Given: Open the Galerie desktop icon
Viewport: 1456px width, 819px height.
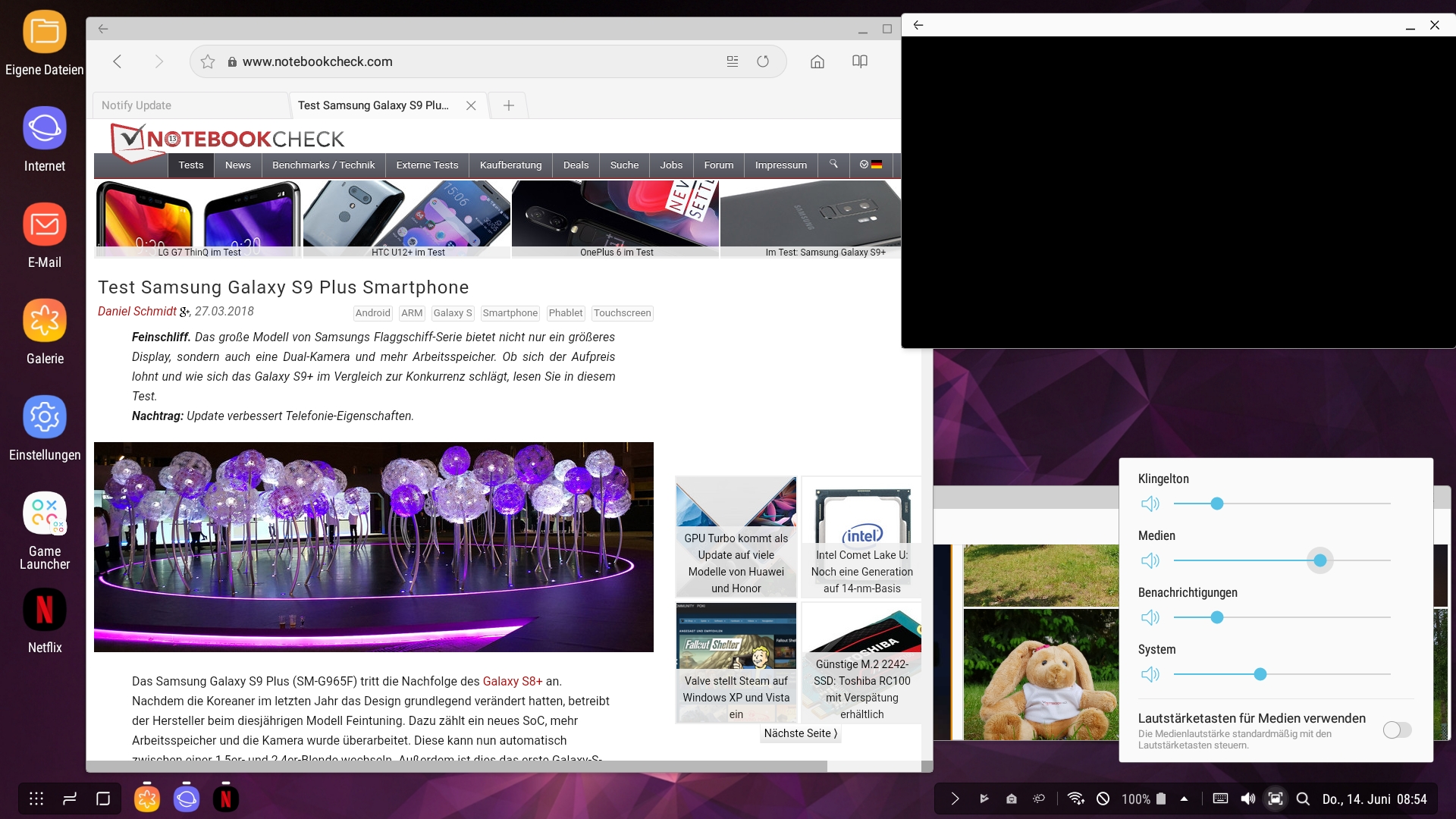Looking at the screenshot, I should 45,332.
